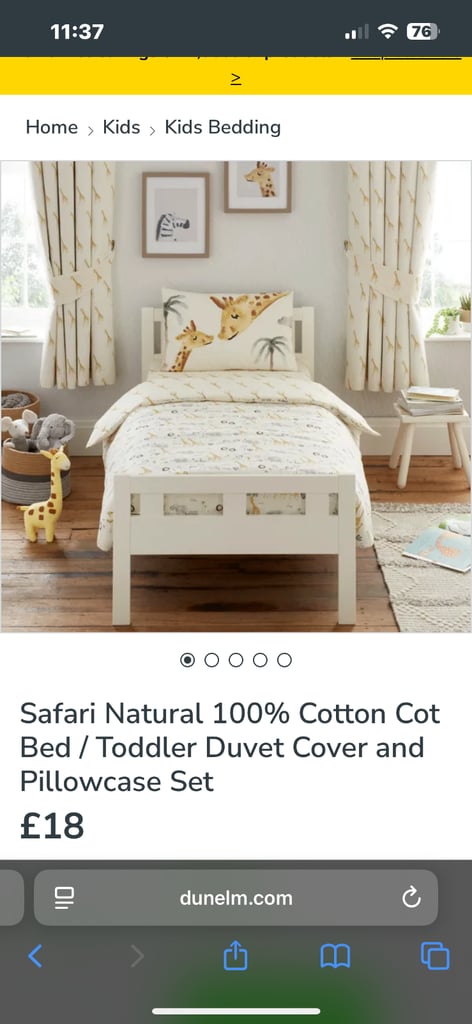The height and width of the screenshot is (1024, 472).
Task: Tap the yellow promotional banner arrow
Action: click(x=236, y=80)
